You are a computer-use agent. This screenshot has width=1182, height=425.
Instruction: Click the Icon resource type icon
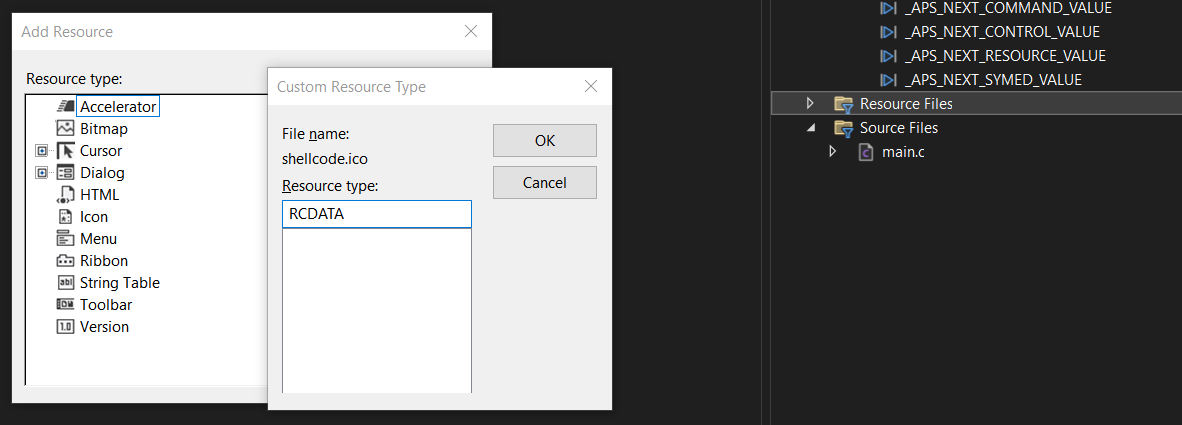(66, 217)
